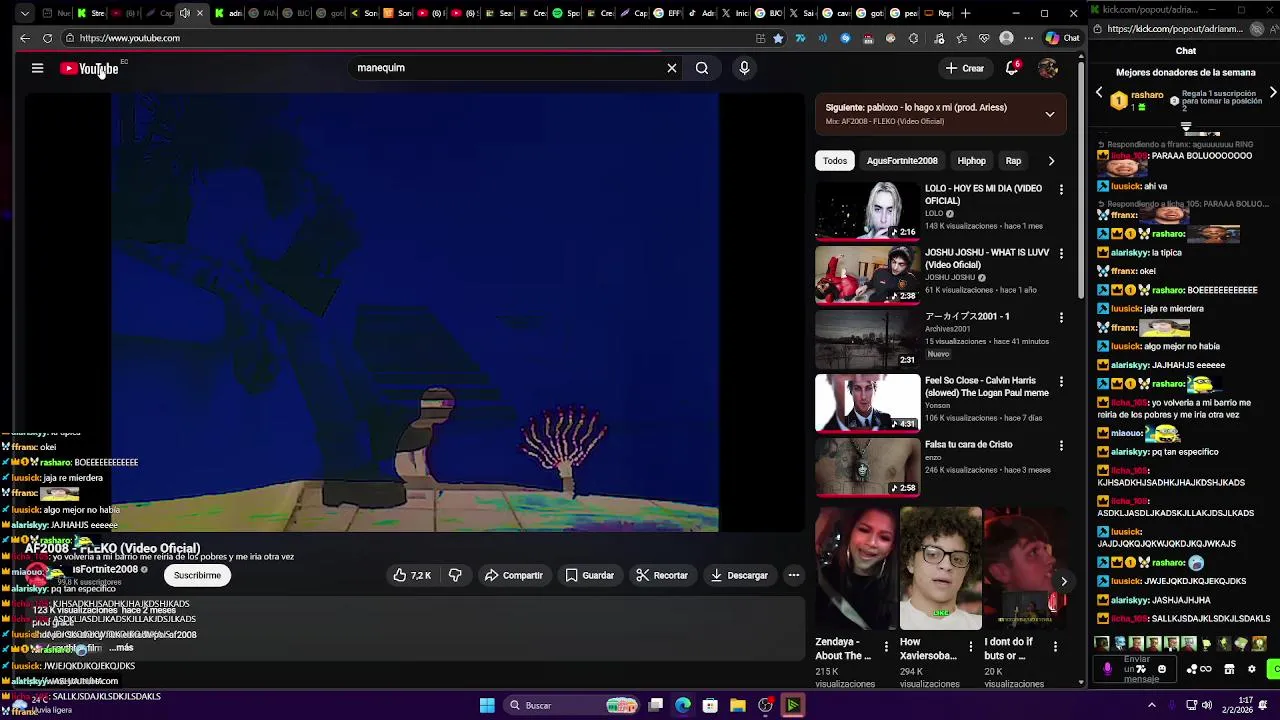Open the Edge profile avatar icon
The height and width of the screenshot is (720, 1280).
[x=1006, y=38]
